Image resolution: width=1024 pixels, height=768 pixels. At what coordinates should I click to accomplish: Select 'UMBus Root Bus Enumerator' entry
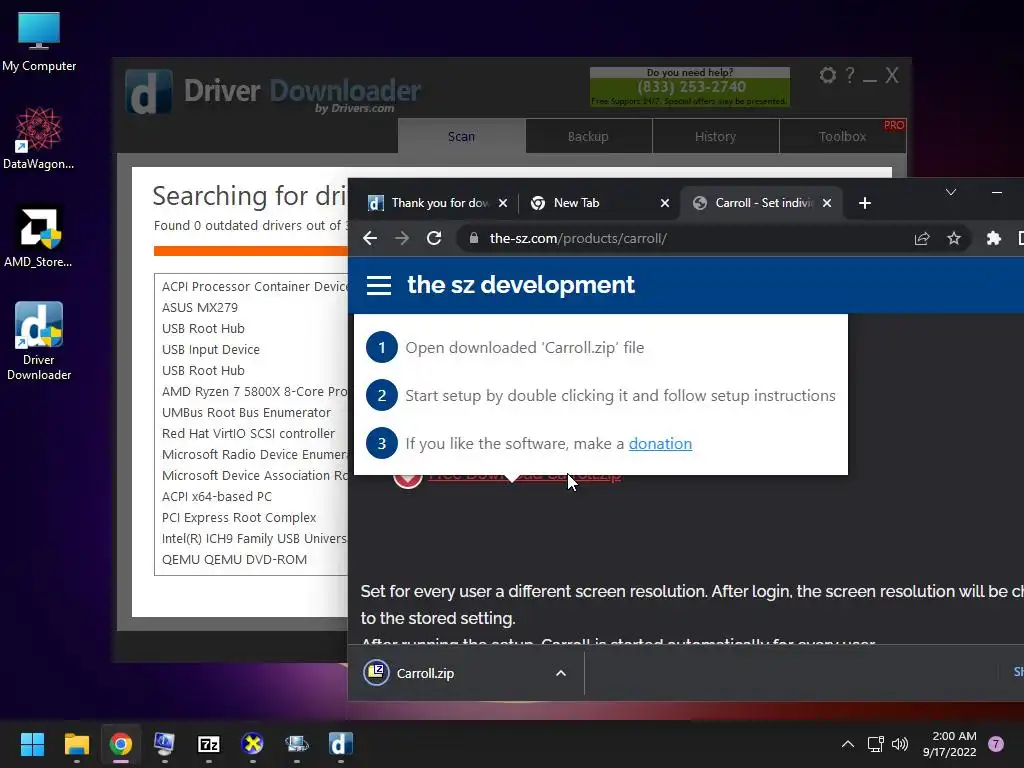(x=247, y=413)
